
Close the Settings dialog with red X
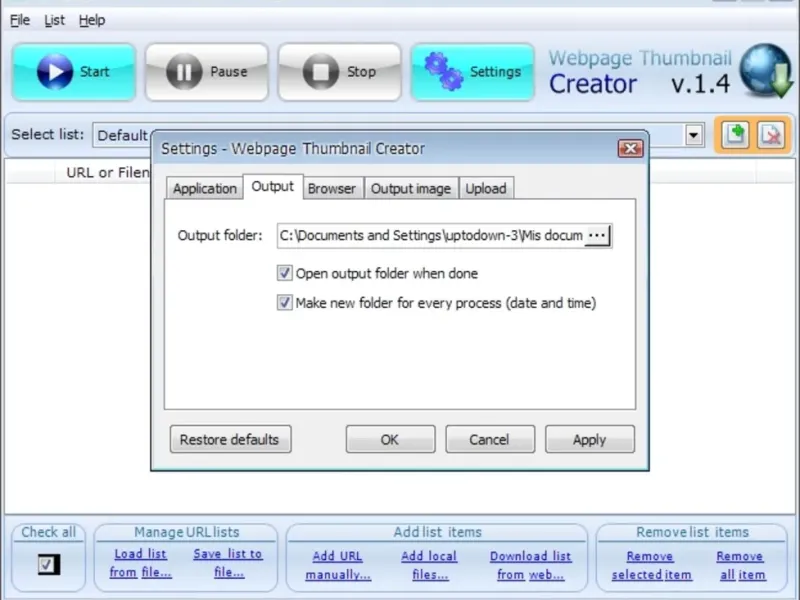(630, 148)
